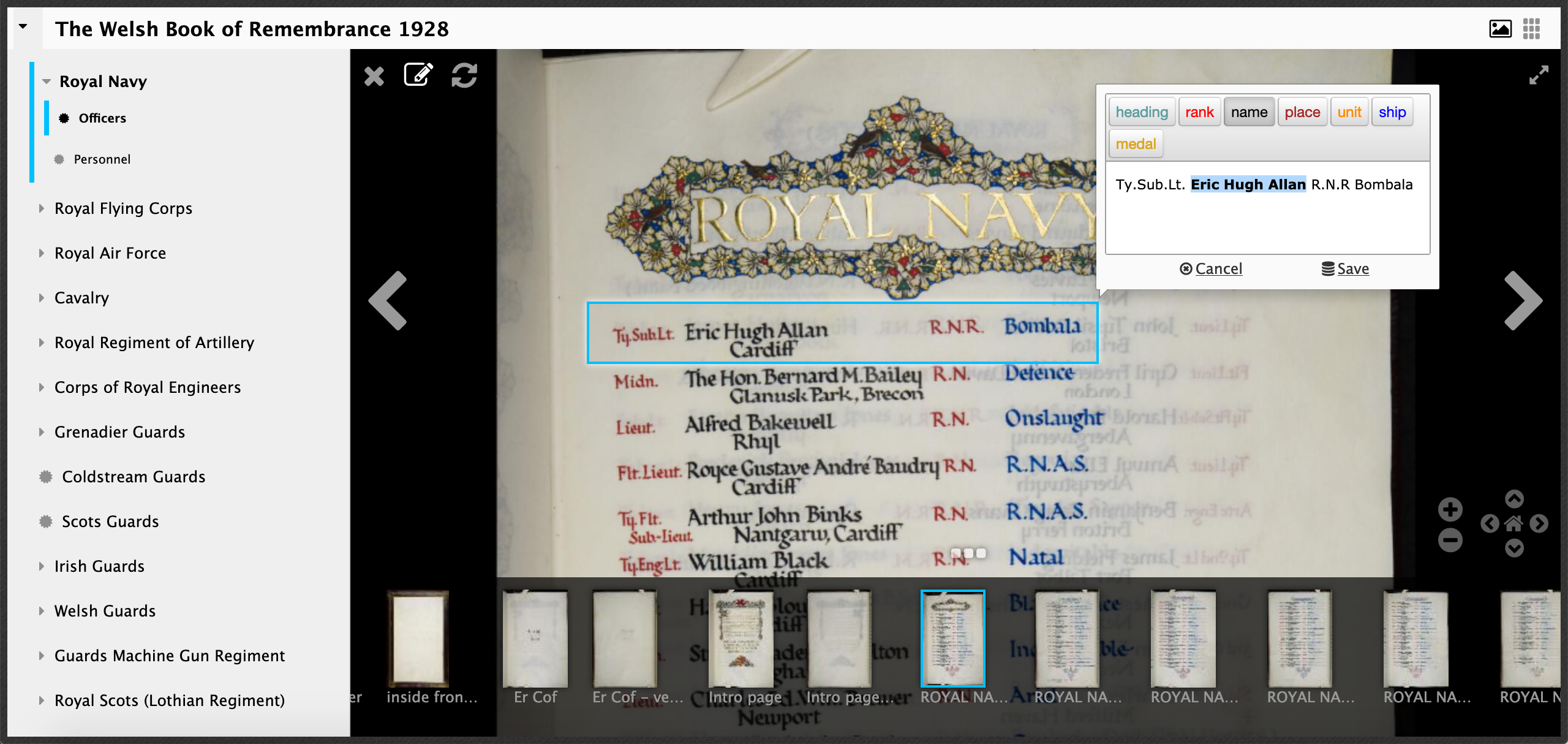Screen dimensions: 1568x744
Task: Open the selected ROYAL NA… thumbnail
Action: click(953, 639)
